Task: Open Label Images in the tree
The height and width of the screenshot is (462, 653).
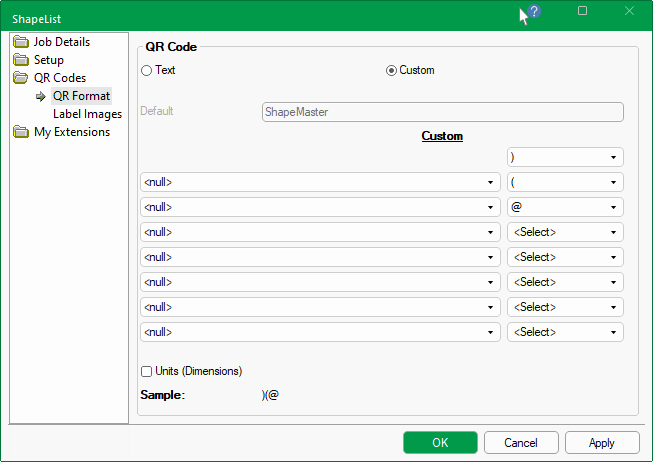Action: coord(87,114)
